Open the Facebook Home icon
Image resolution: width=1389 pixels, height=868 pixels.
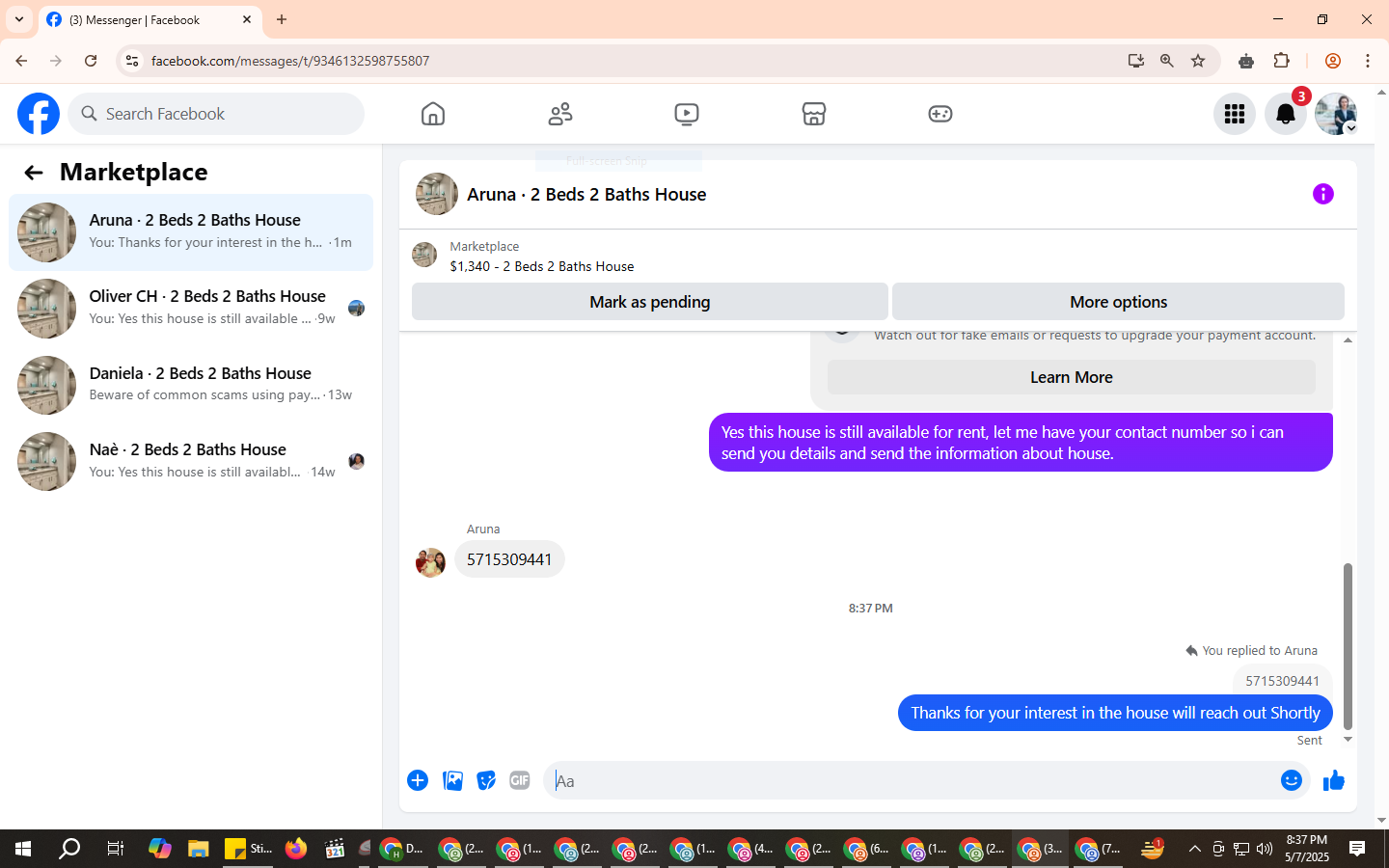(x=433, y=114)
